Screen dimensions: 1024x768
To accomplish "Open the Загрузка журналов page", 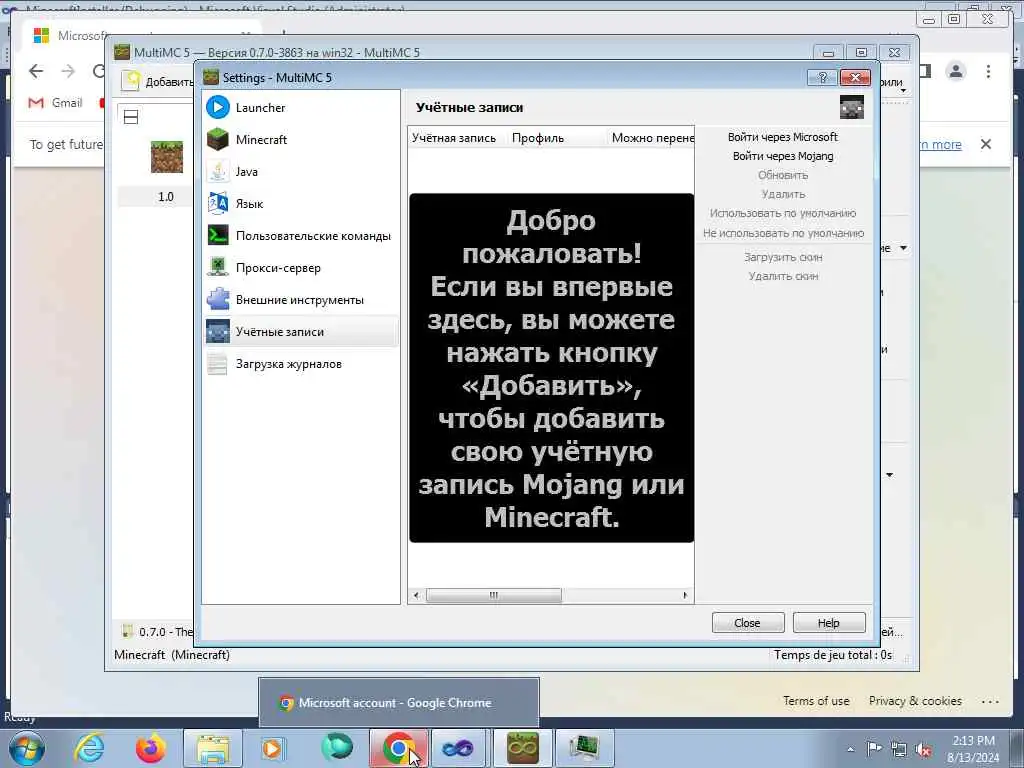I will 300,363.
